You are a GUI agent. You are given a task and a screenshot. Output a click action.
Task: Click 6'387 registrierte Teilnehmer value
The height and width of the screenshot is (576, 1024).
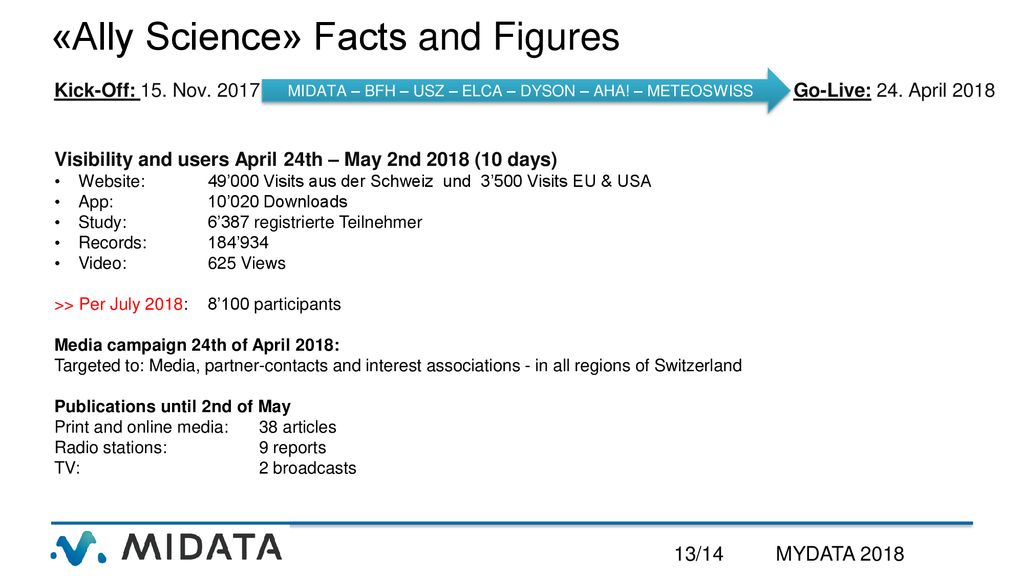(315, 222)
